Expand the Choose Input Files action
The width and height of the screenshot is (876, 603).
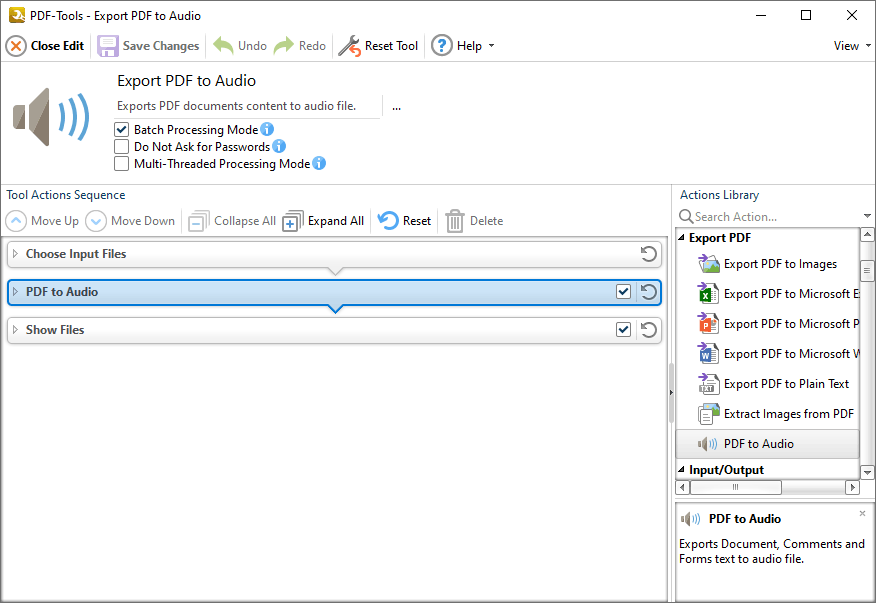tap(16, 254)
